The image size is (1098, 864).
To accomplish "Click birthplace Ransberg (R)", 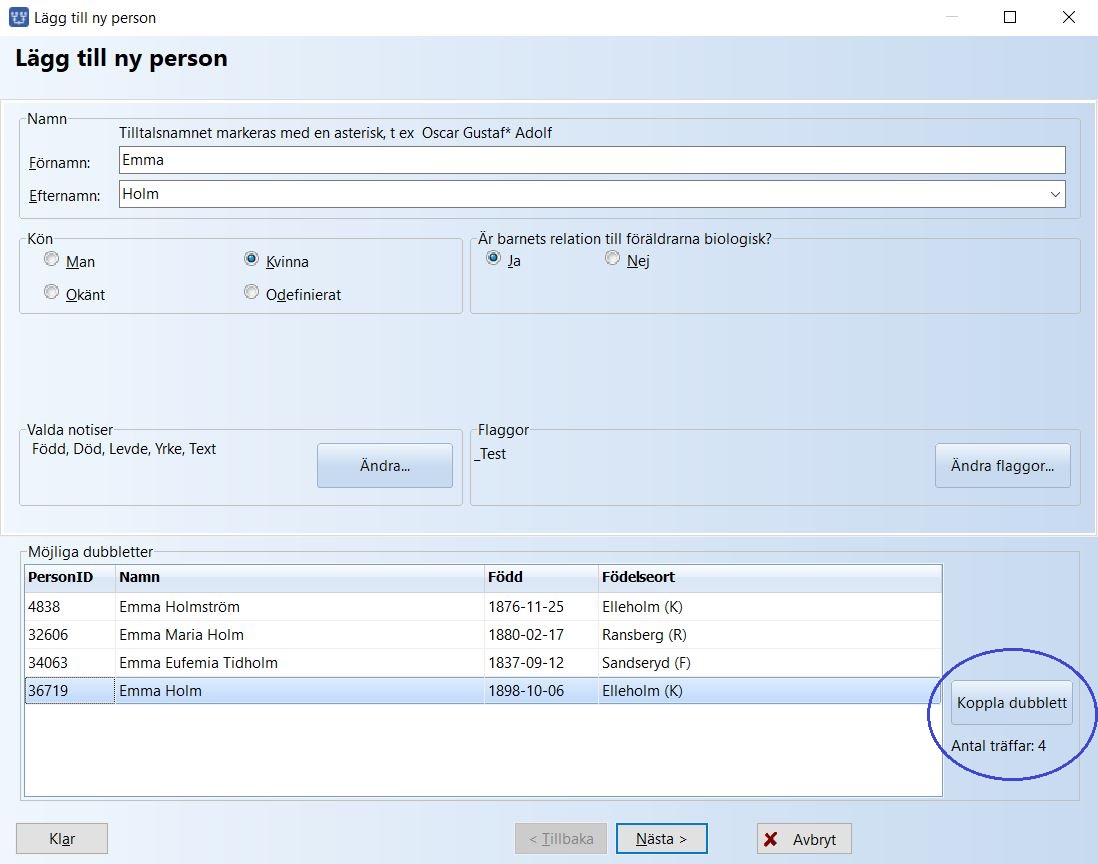I will click(644, 635).
